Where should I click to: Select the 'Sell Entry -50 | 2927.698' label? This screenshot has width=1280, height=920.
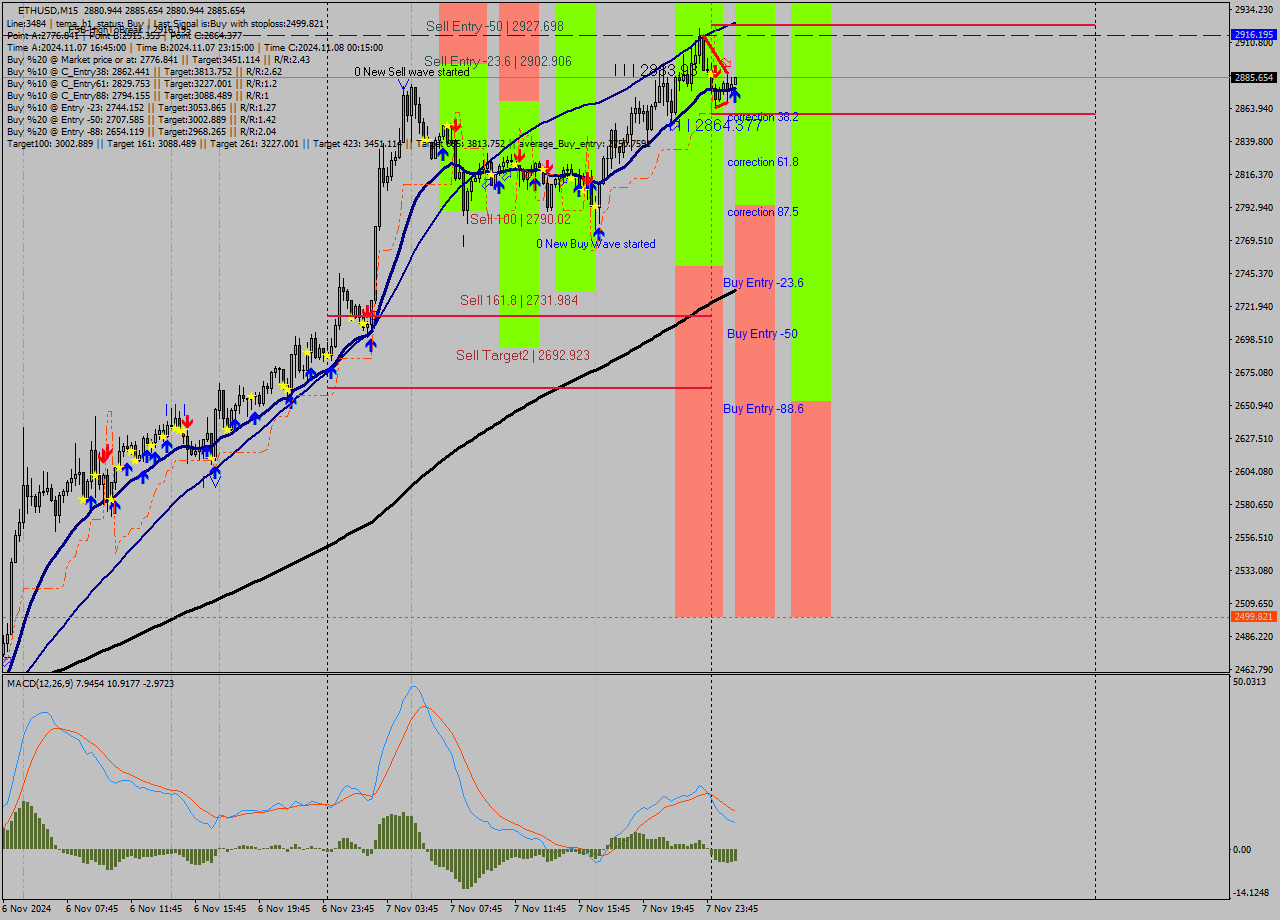[494, 26]
